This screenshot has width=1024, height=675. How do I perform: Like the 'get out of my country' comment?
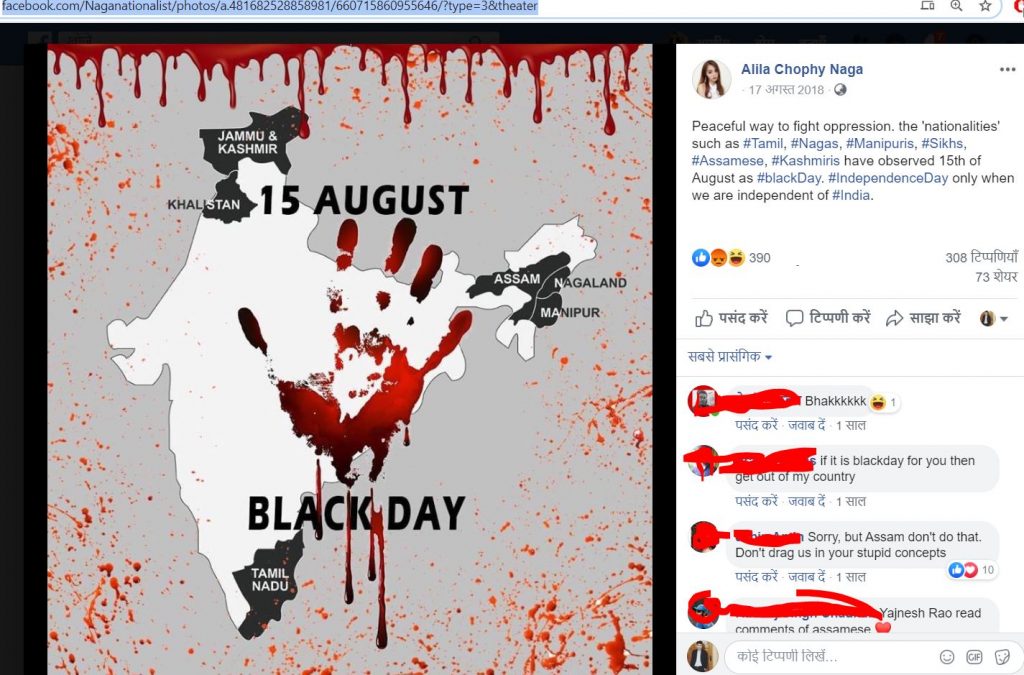point(756,501)
